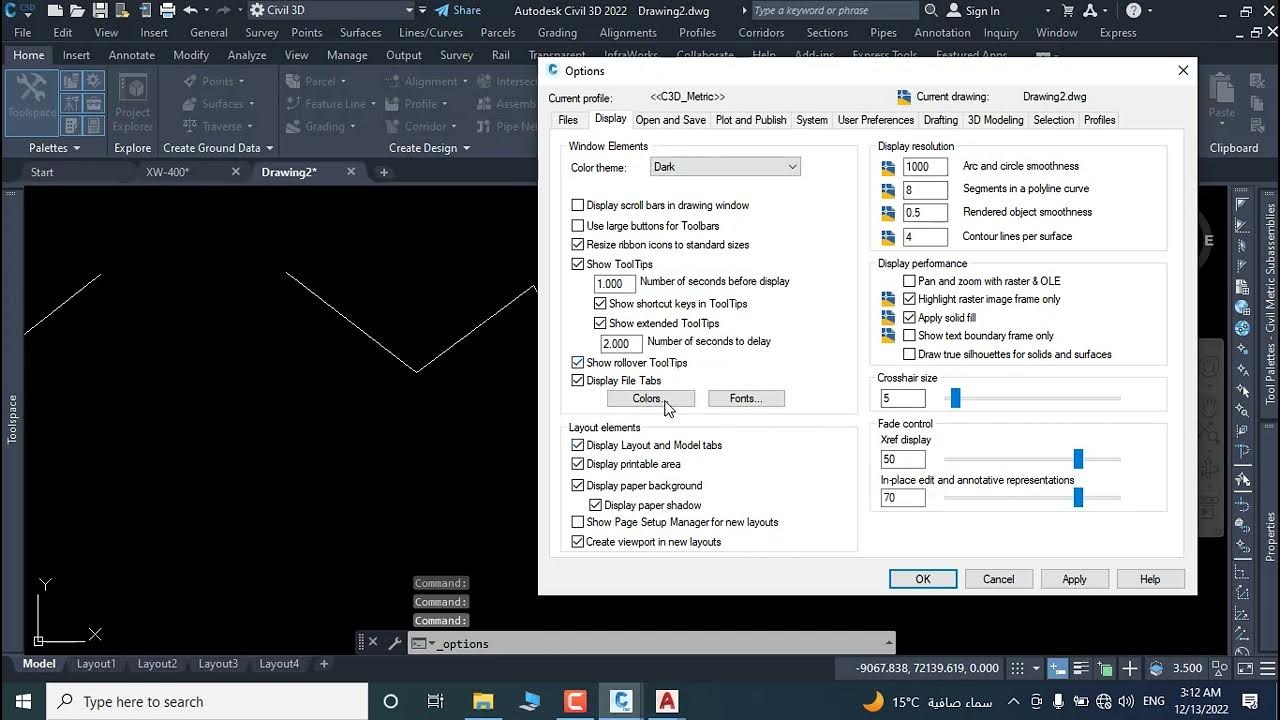This screenshot has width=1280, height=720.
Task: Click Cancel in the Options dialog
Action: [998, 579]
